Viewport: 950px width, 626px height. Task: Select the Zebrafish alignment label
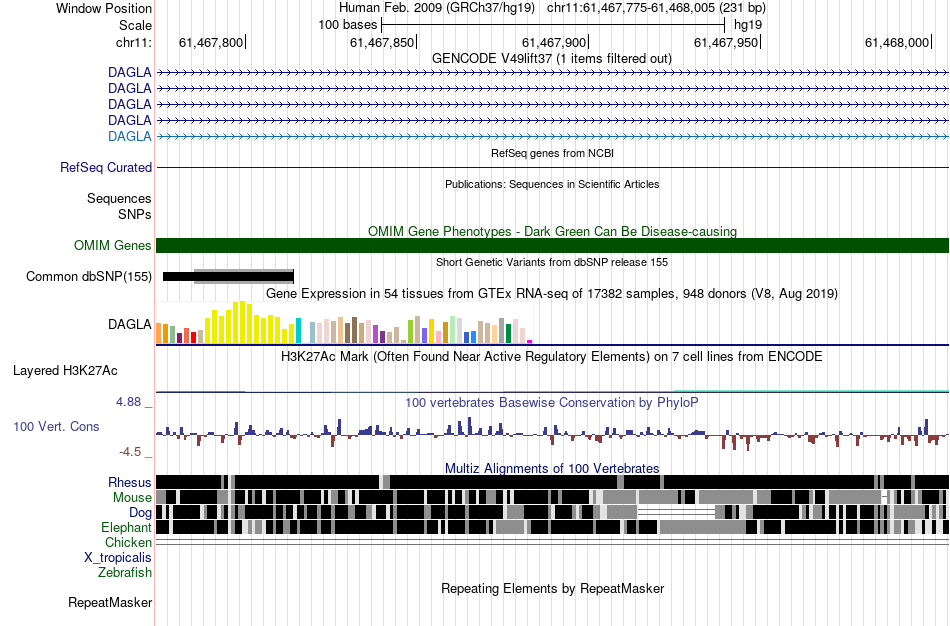125,572
